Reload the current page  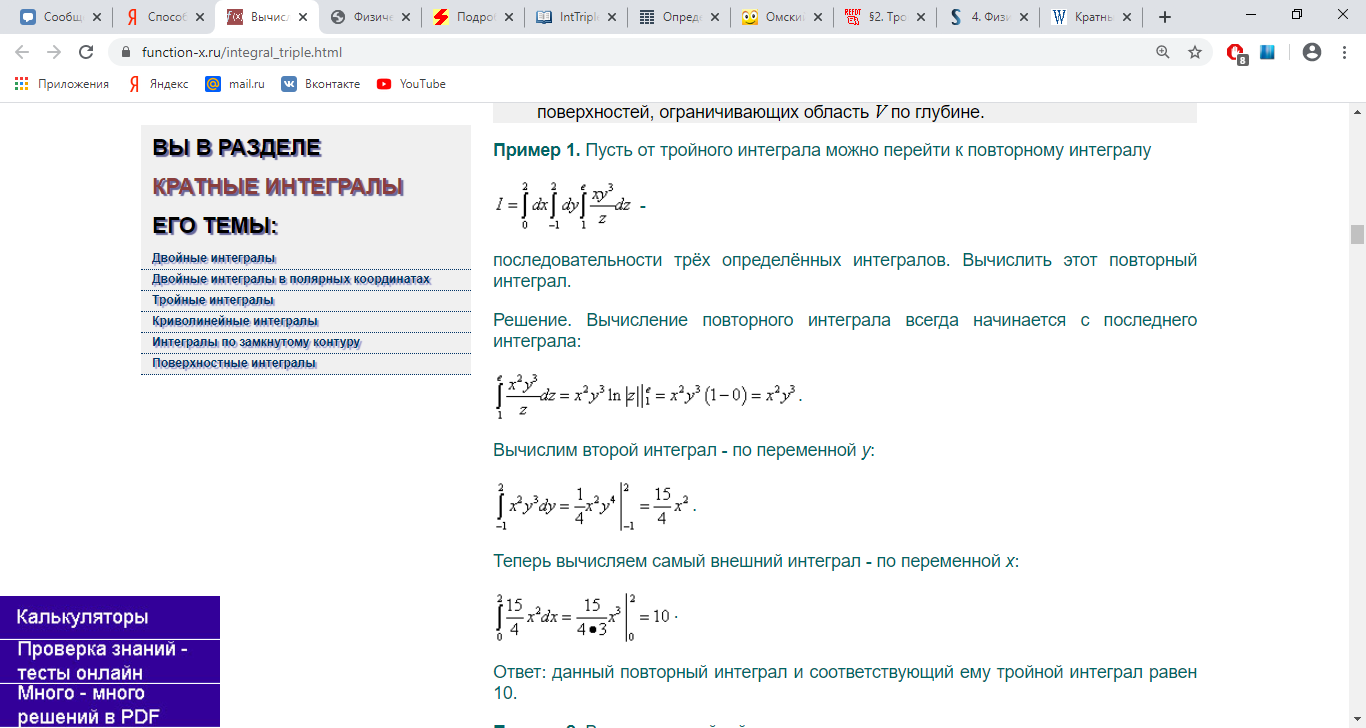click(86, 52)
